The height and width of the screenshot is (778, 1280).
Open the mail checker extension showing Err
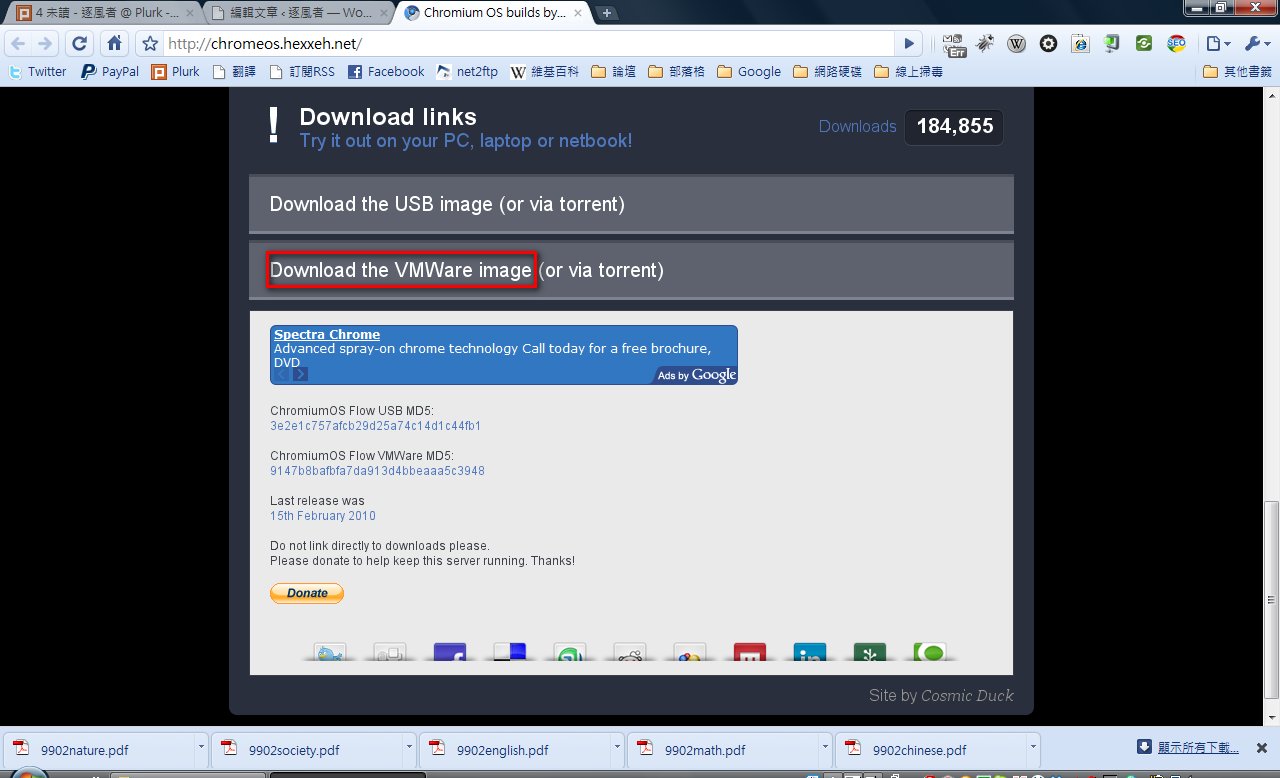coord(953,44)
